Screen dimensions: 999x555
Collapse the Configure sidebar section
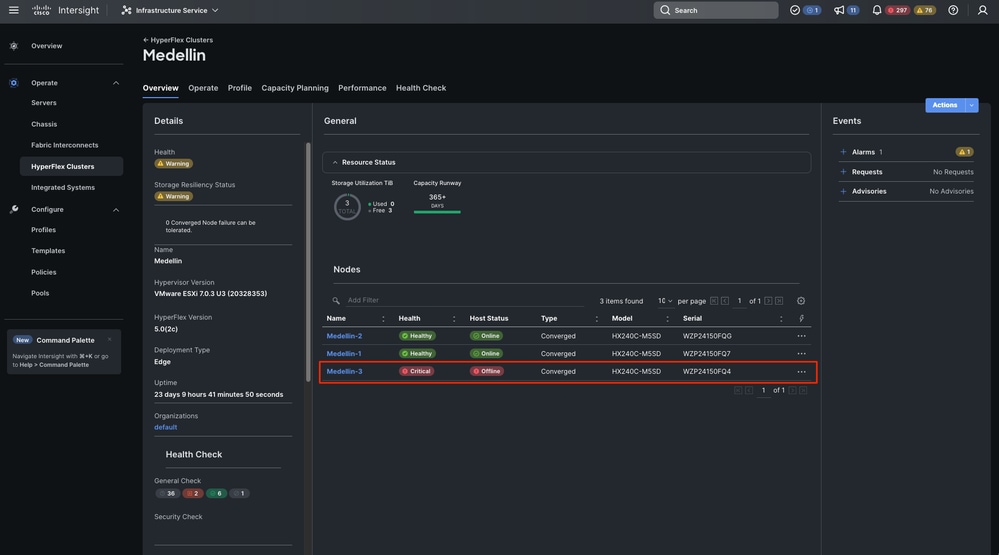coord(116,210)
